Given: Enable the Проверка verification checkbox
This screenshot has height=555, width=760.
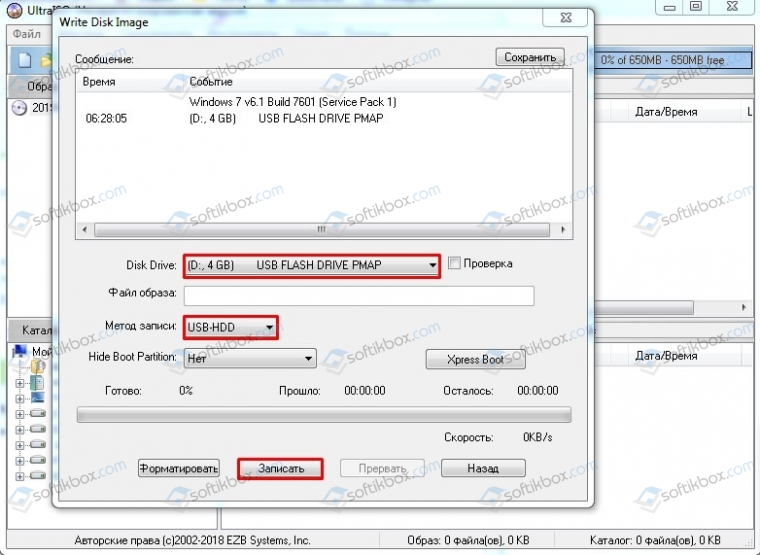Looking at the screenshot, I should click(454, 263).
